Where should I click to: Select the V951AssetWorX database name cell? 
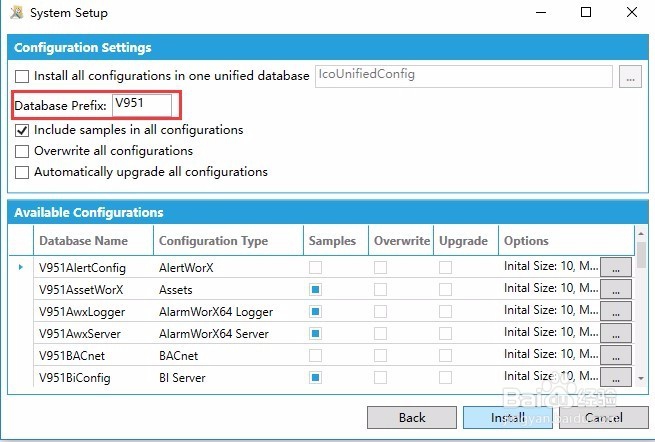click(x=94, y=290)
